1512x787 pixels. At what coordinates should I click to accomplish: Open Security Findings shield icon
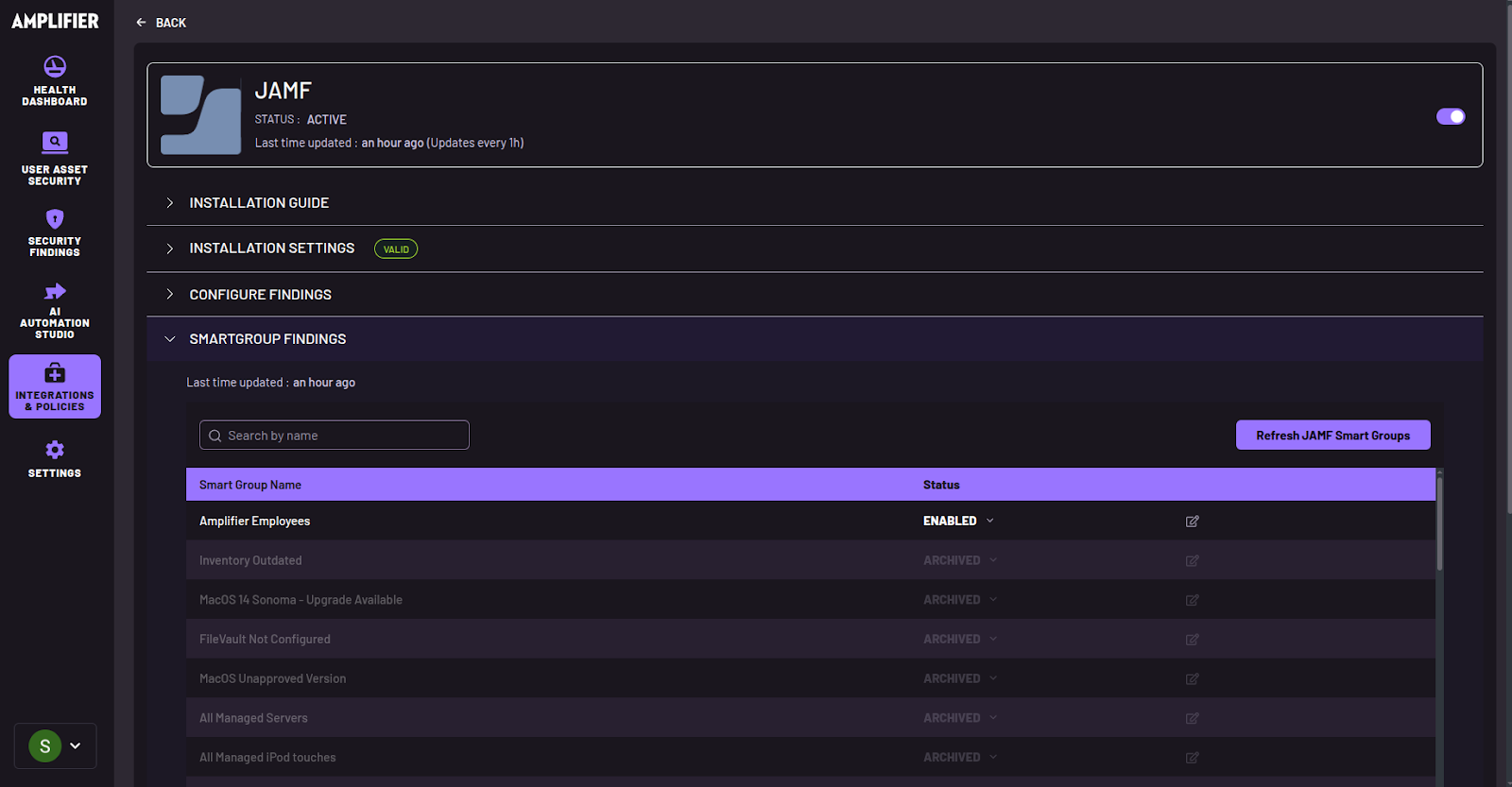coord(55,219)
